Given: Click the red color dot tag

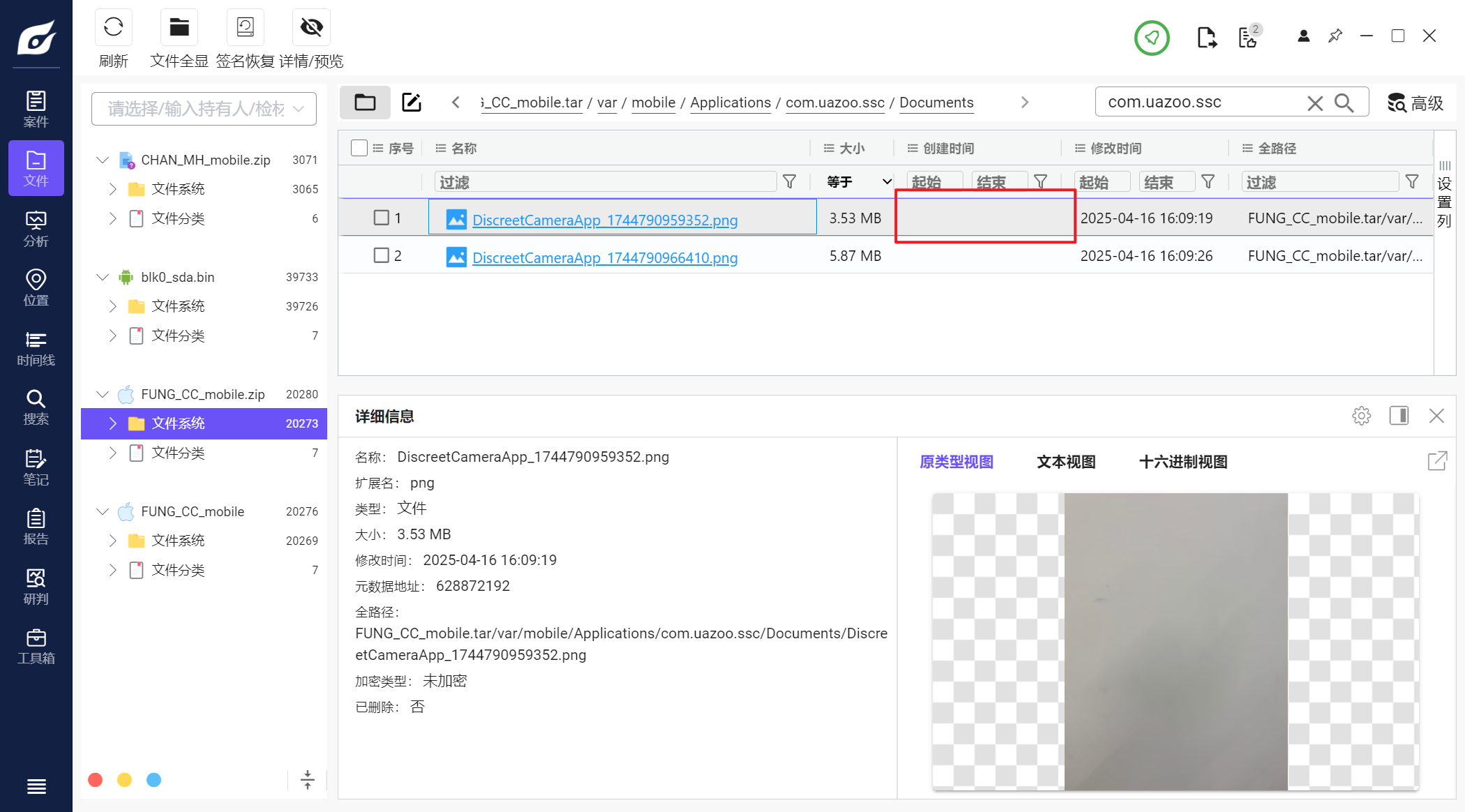Looking at the screenshot, I should tap(96, 780).
